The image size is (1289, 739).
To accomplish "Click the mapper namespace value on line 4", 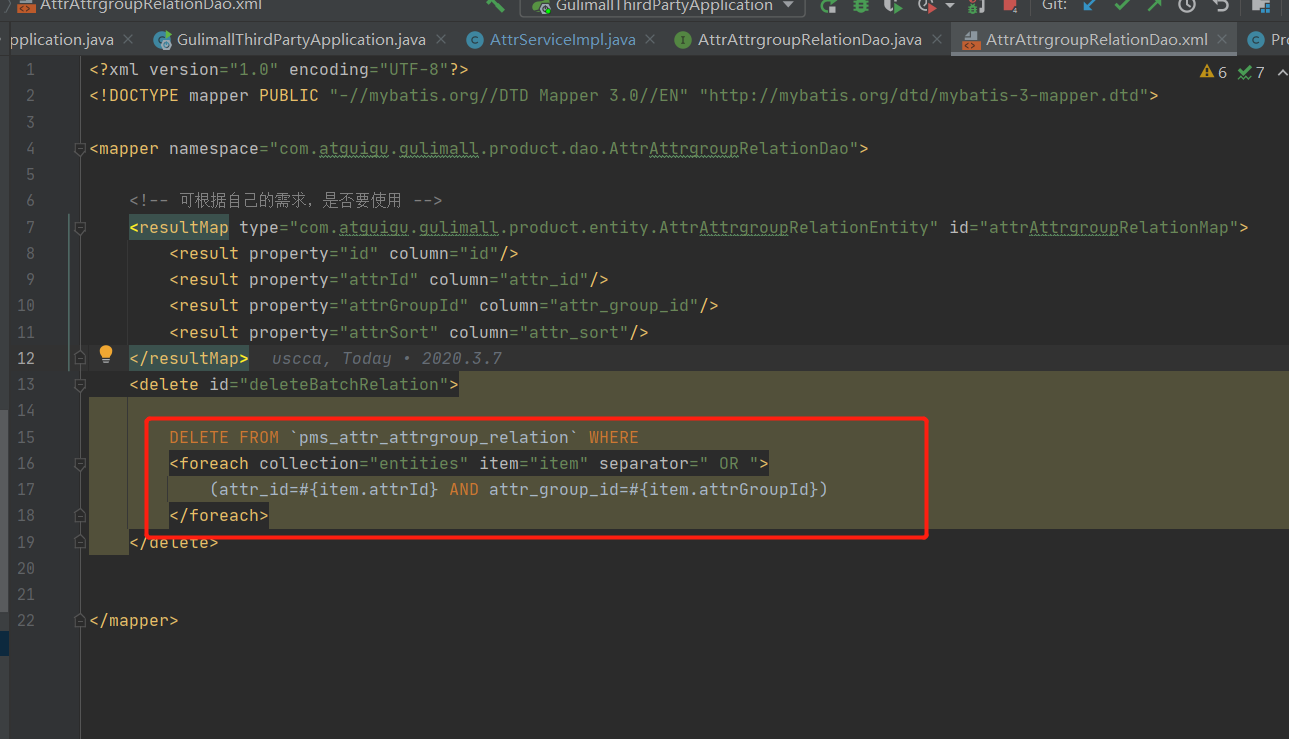I will pyautogui.click(x=563, y=149).
